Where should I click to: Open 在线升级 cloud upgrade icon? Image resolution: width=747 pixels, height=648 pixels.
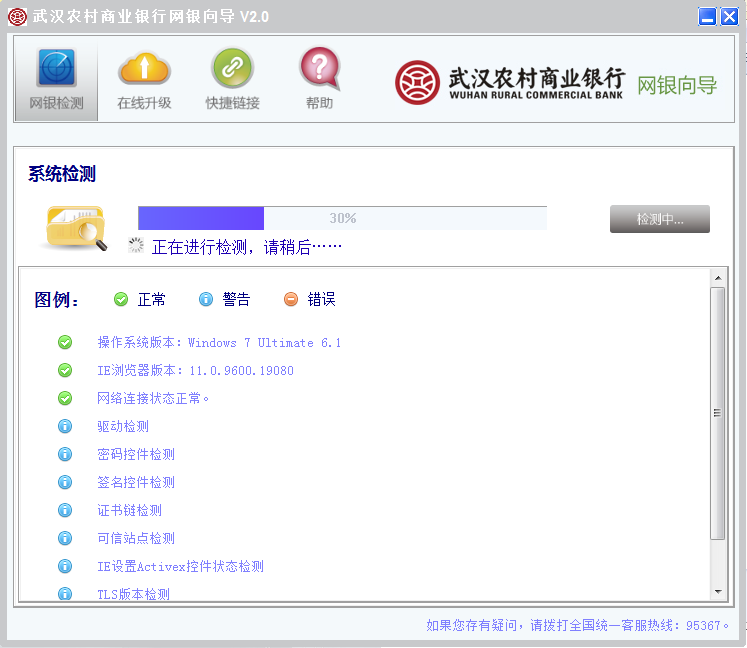[x=144, y=68]
